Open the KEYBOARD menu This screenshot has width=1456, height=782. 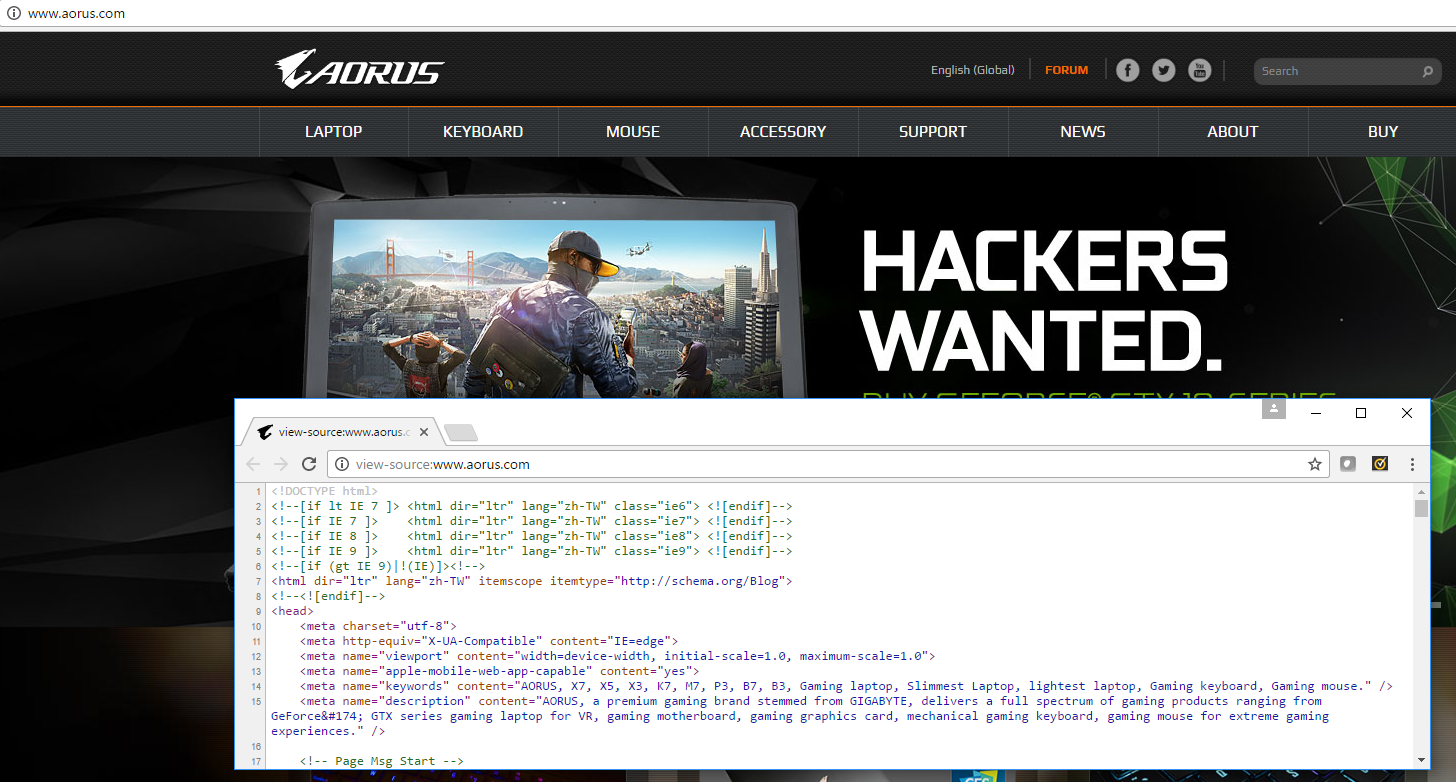pos(483,131)
